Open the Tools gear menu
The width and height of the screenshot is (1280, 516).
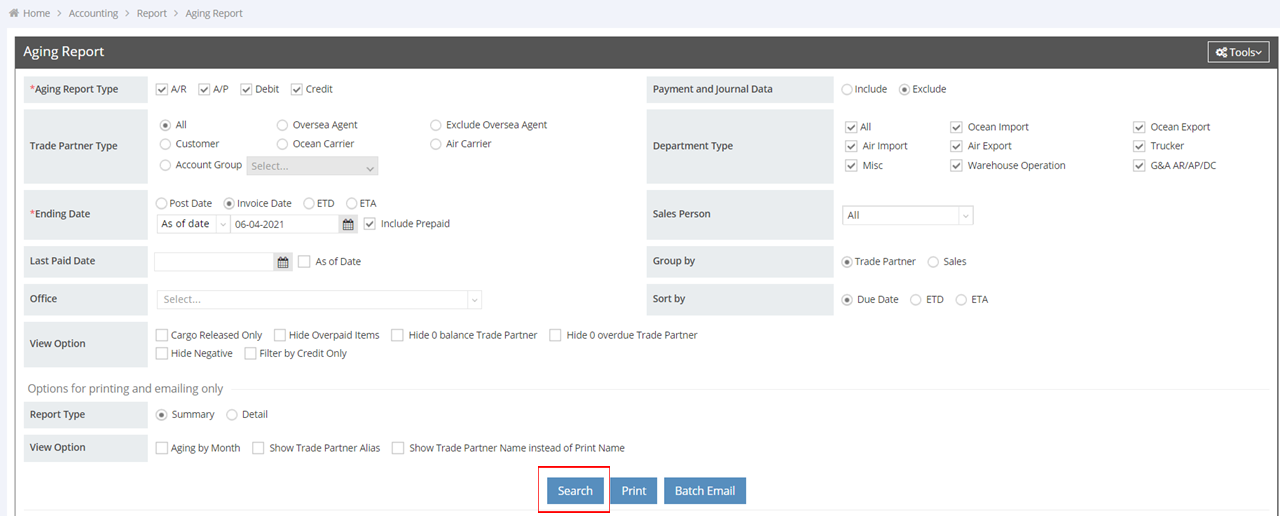(1238, 52)
